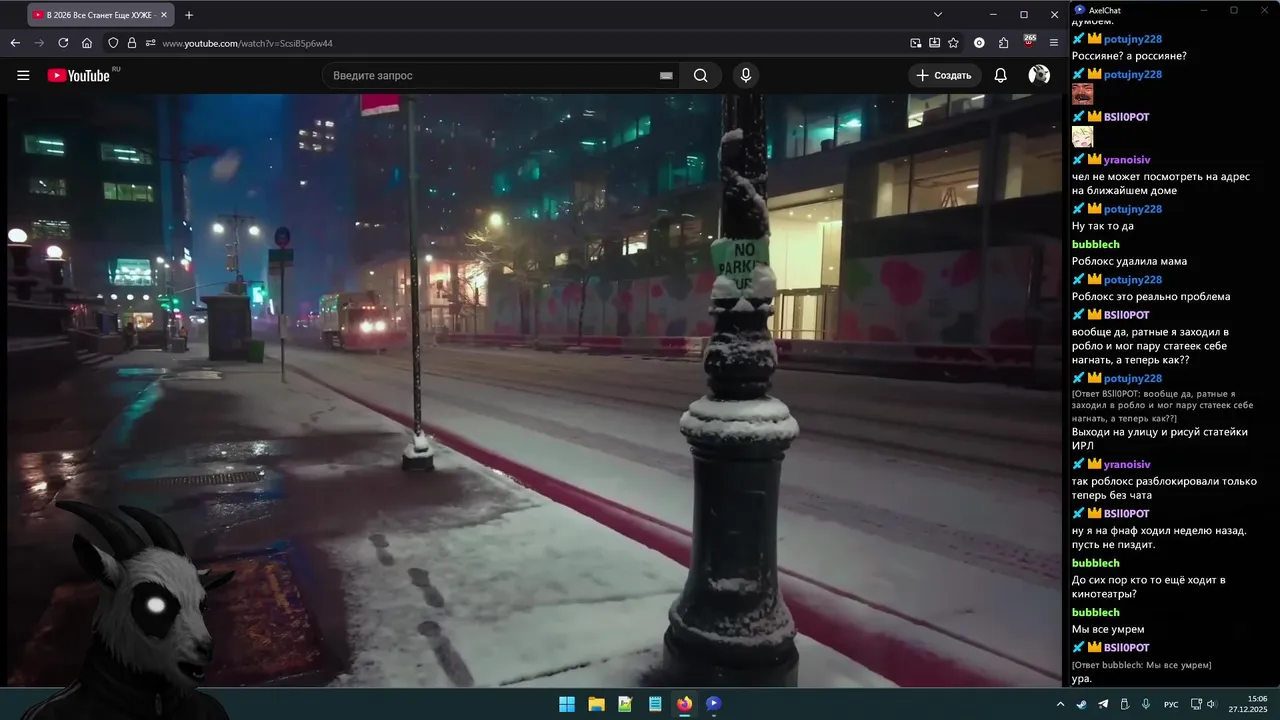
Task: Click the youtube.com URL in address bar
Action: coord(247,43)
